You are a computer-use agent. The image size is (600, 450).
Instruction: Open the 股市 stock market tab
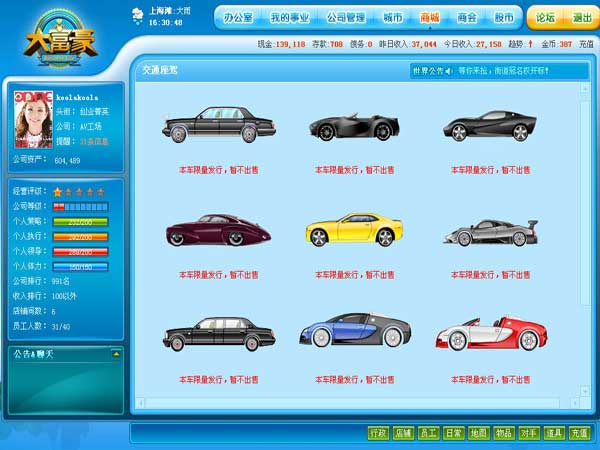click(504, 18)
